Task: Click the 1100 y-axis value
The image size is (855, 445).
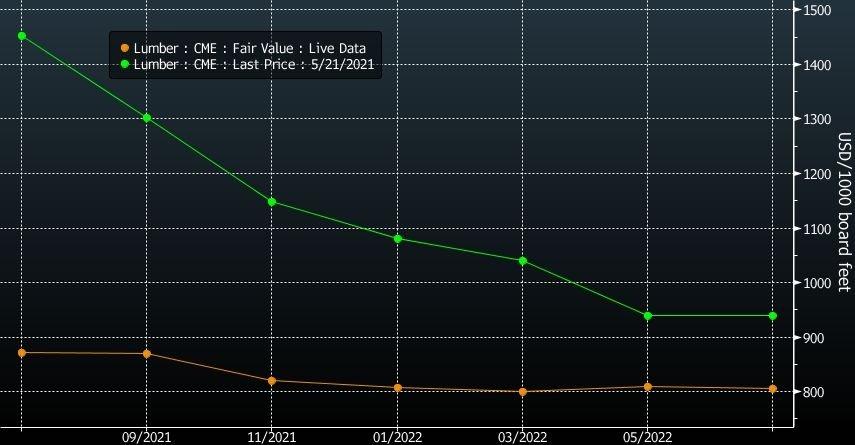Action: pos(817,229)
